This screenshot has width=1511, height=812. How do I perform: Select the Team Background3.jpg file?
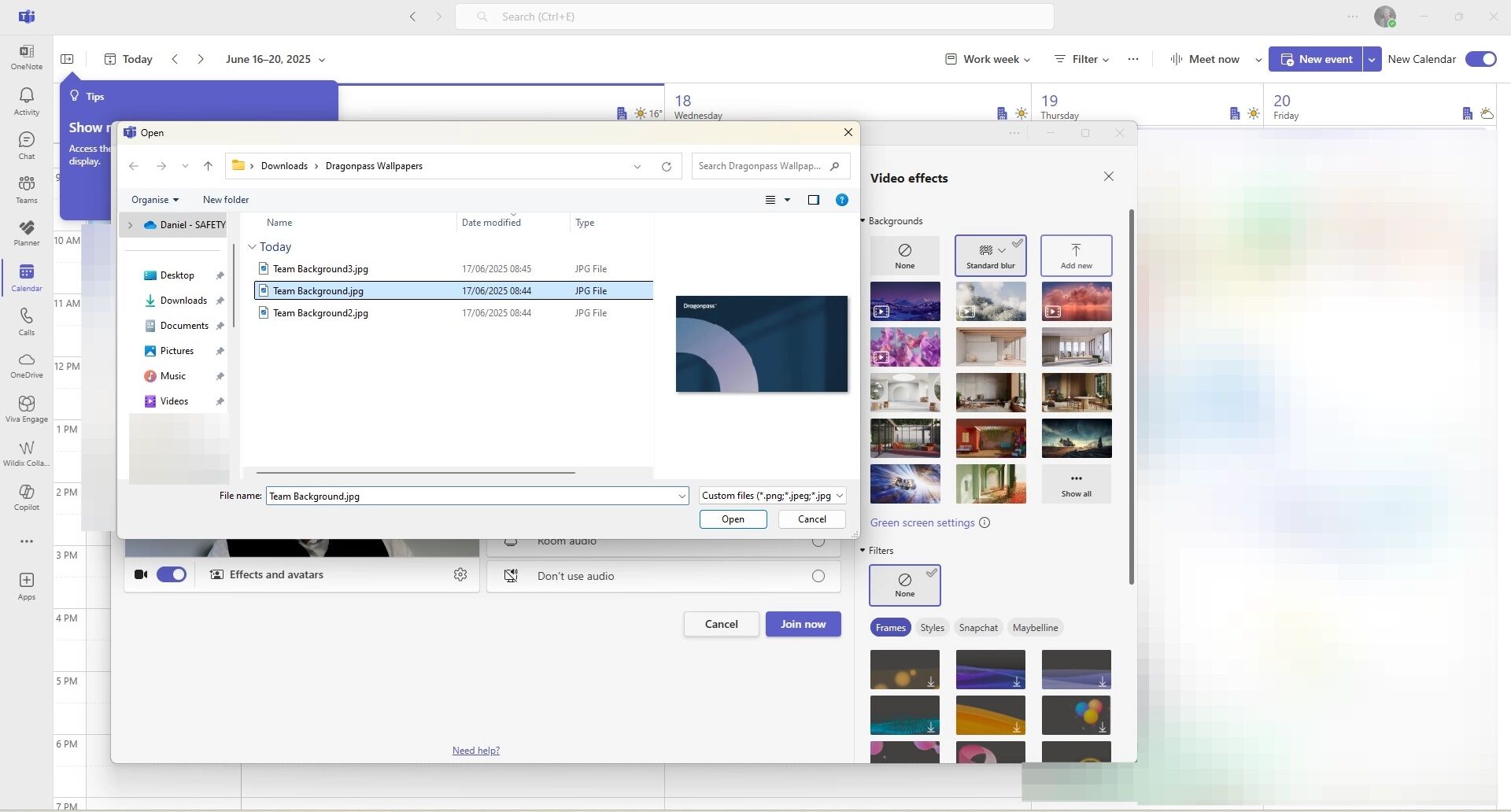click(320, 269)
